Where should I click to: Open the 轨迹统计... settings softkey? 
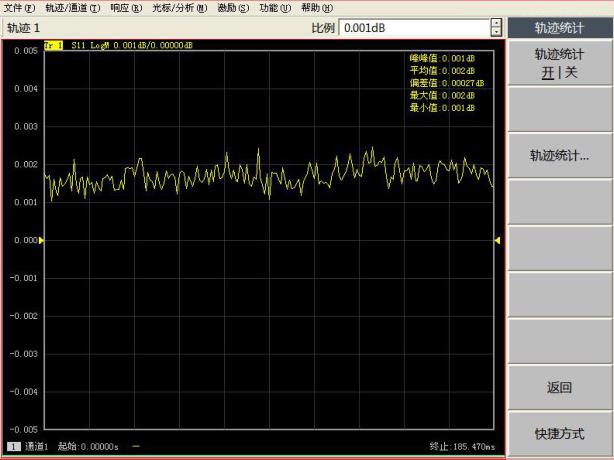coord(559,156)
